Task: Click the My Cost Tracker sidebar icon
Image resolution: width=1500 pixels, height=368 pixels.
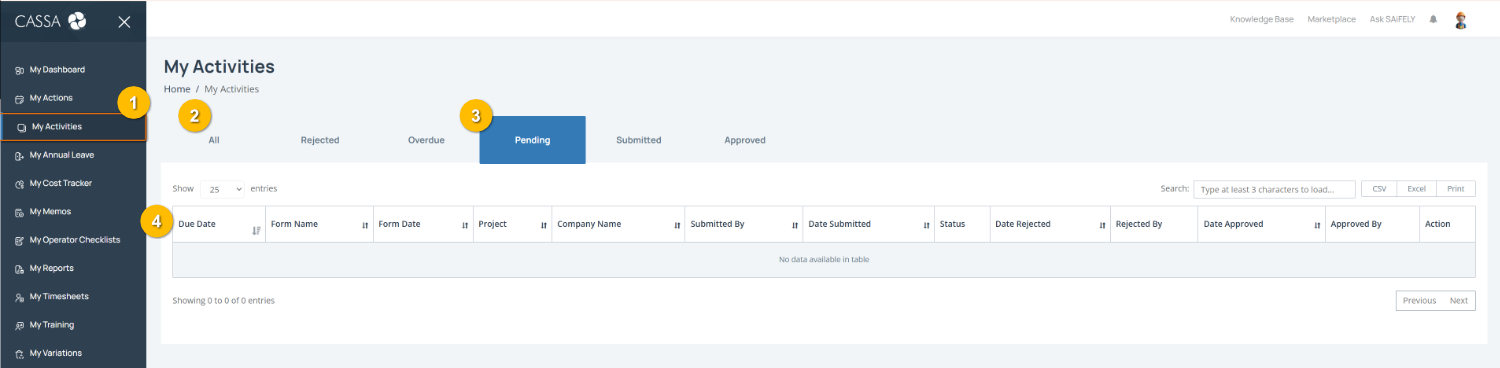Action: click(20, 184)
